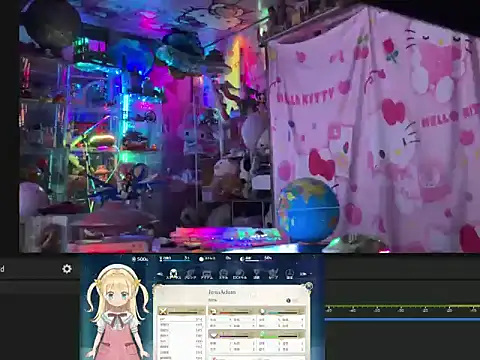Select the Status tab with character silhouette icon
Screen dimensions: 480x360
(173, 274)
